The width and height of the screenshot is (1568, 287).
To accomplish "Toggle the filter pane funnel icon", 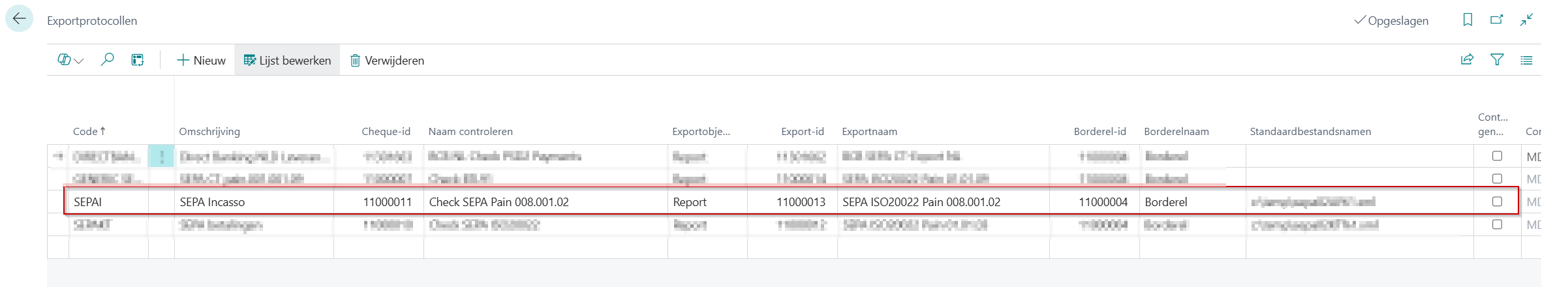I will (x=1497, y=60).
